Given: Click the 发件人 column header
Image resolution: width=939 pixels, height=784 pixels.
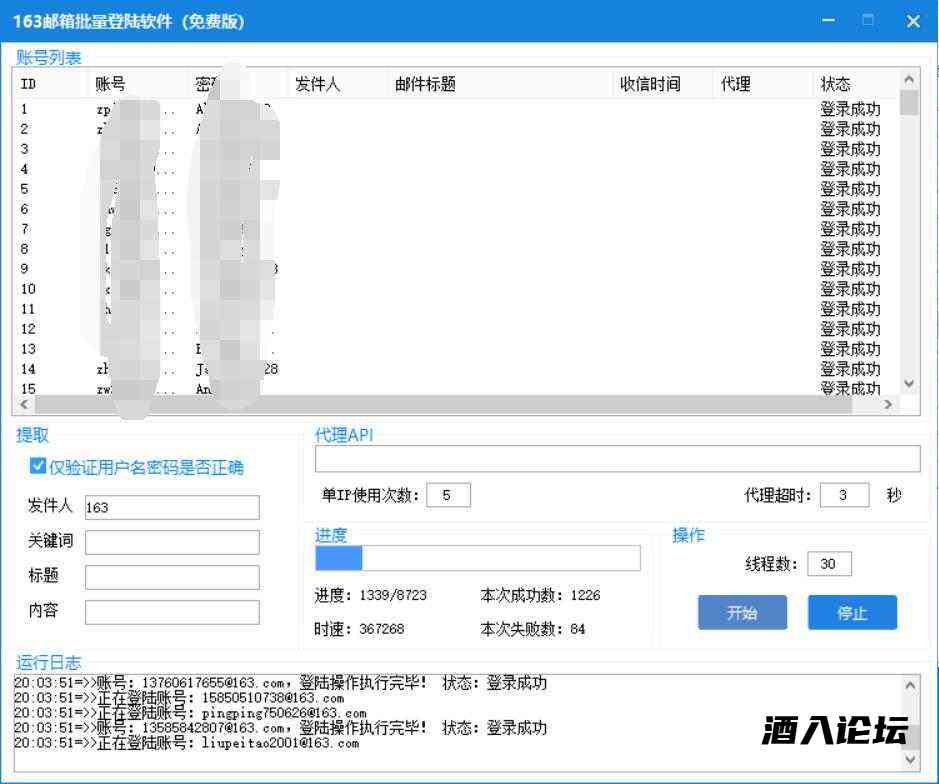Looking at the screenshot, I should coord(339,84).
